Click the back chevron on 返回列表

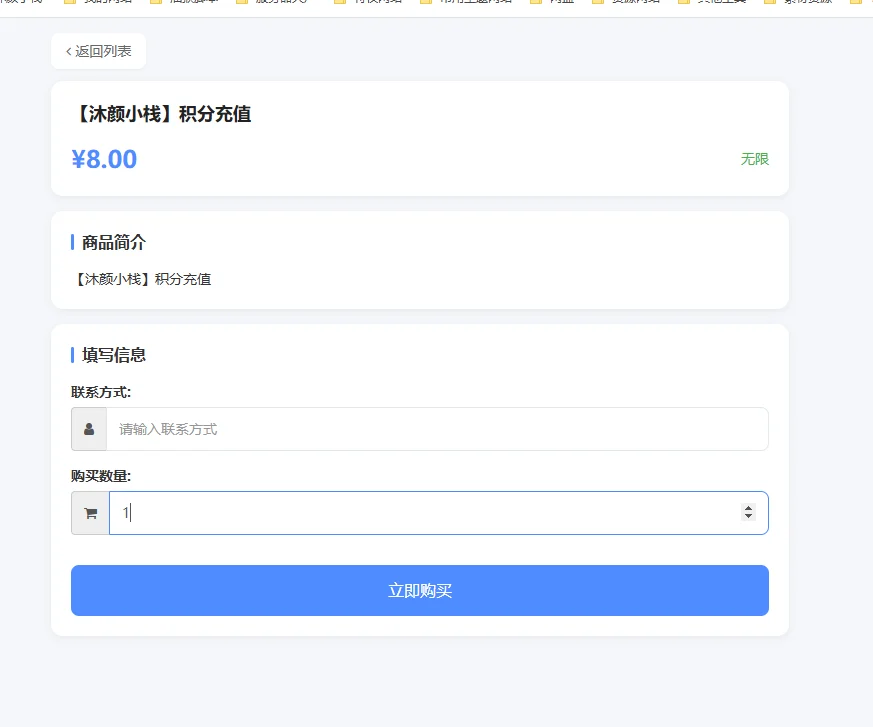click(66, 50)
